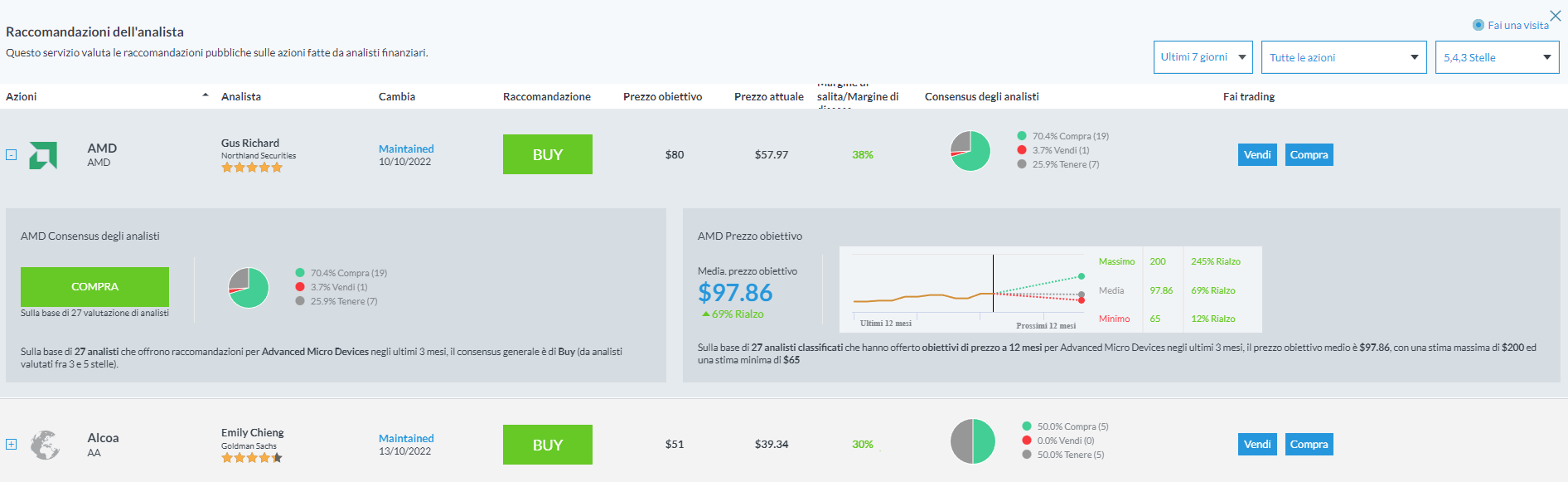This screenshot has height=482, width=1568.
Task: Open the Tutte le azioni dropdown
Action: pos(1343,57)
